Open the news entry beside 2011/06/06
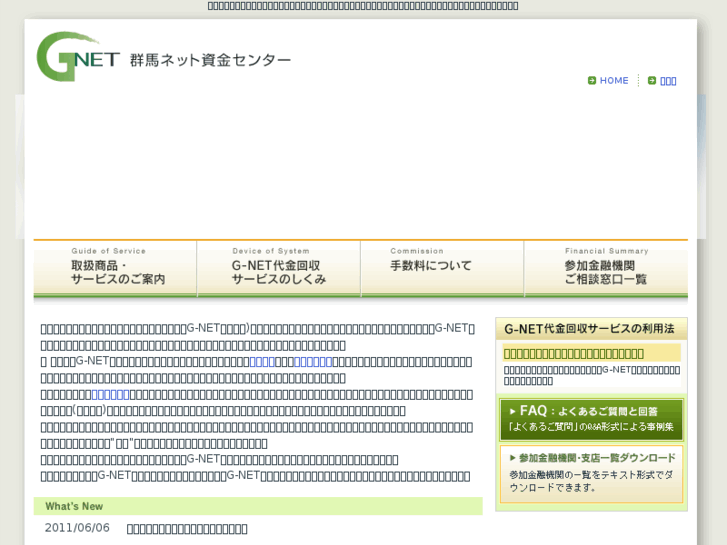Viewport: 727px width, 545px height. coord(187,529)
